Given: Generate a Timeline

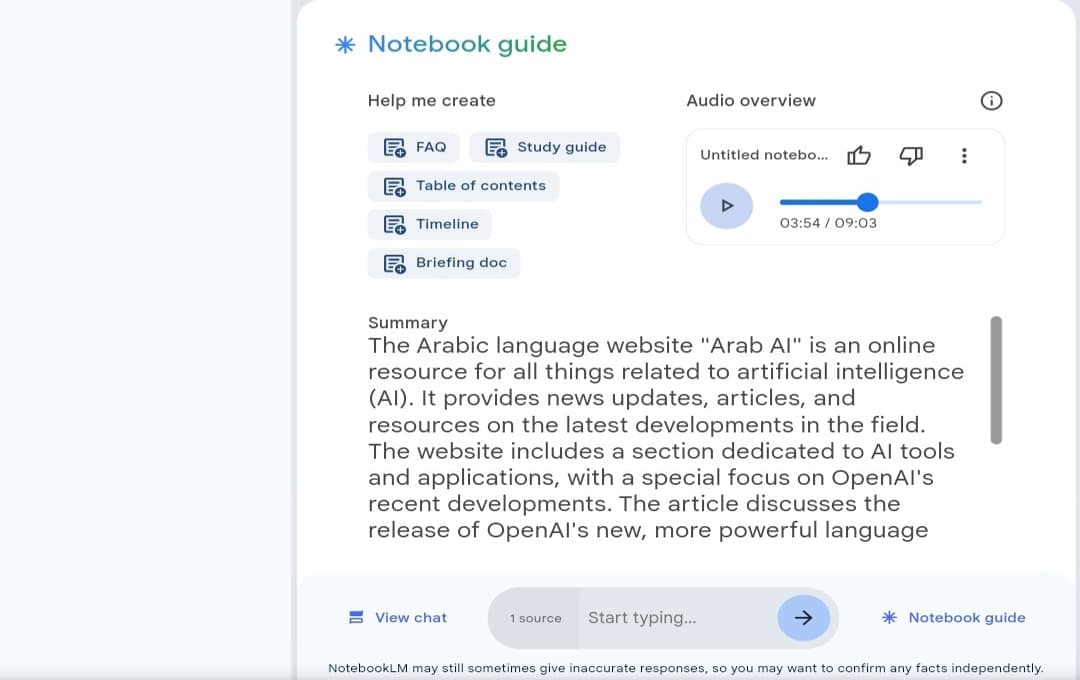Looking at the screenshot, I should coord(430,224).
